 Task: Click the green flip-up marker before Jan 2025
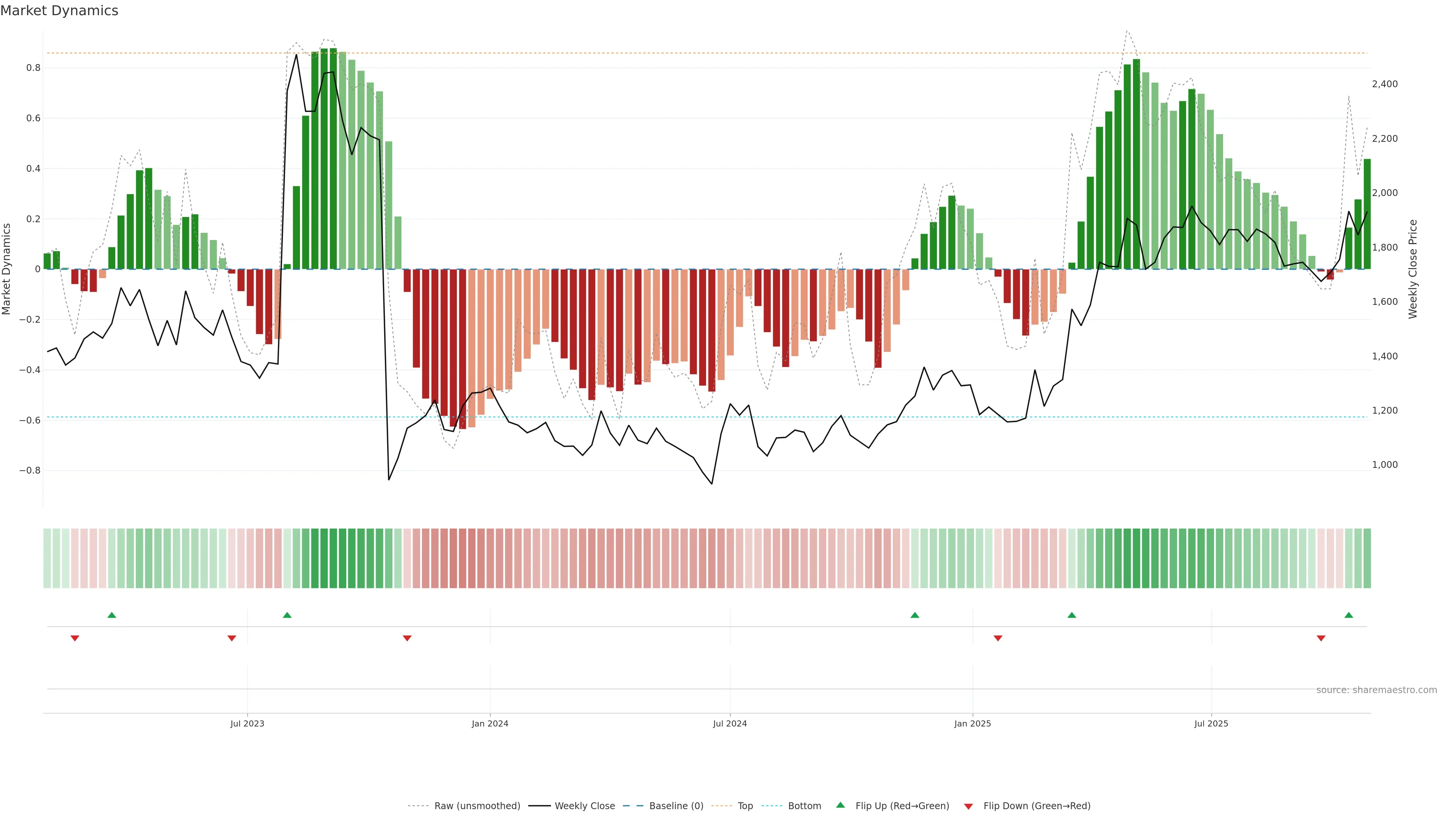[915, 615]
